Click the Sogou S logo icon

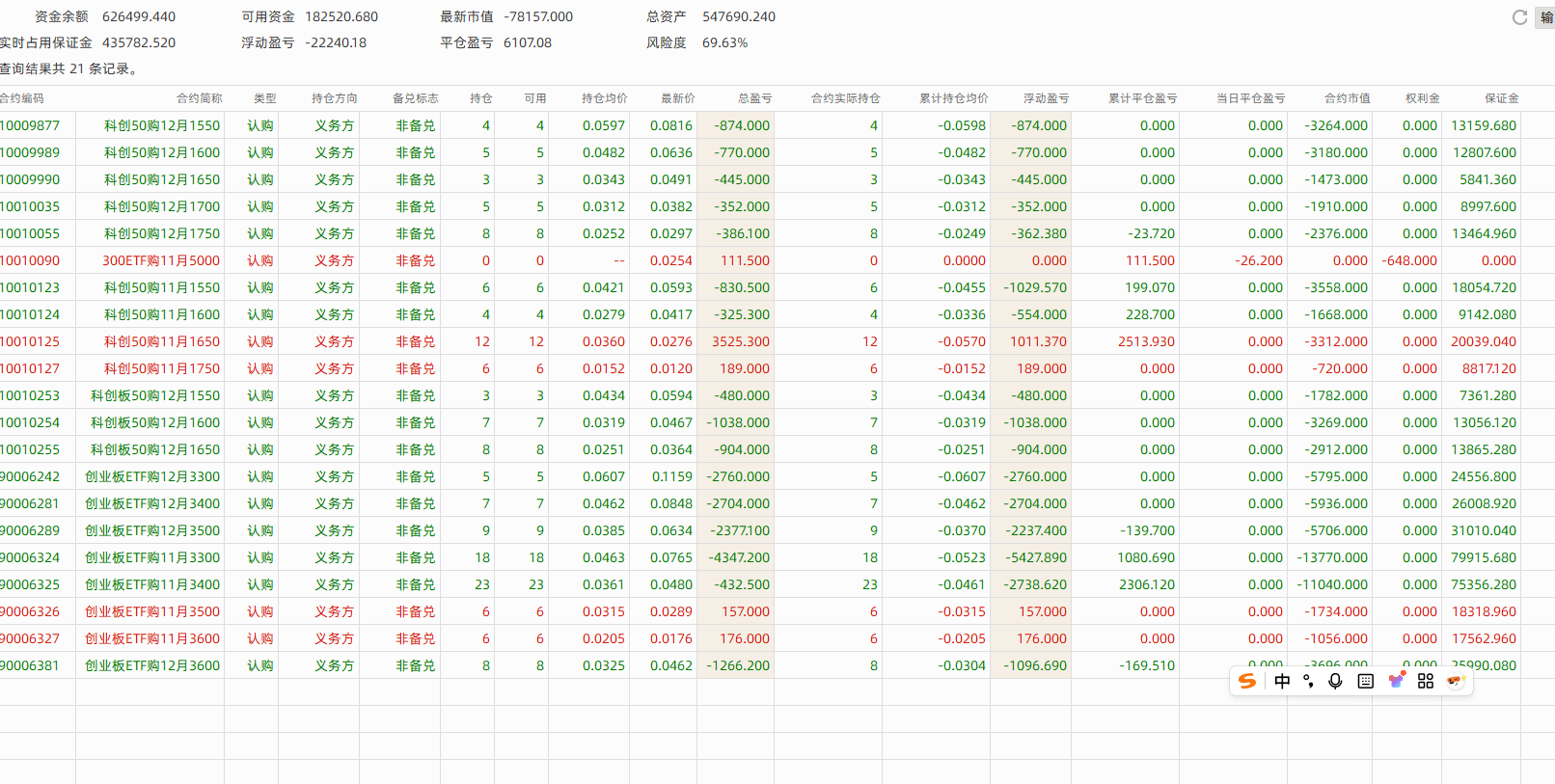click(1247, 681)
